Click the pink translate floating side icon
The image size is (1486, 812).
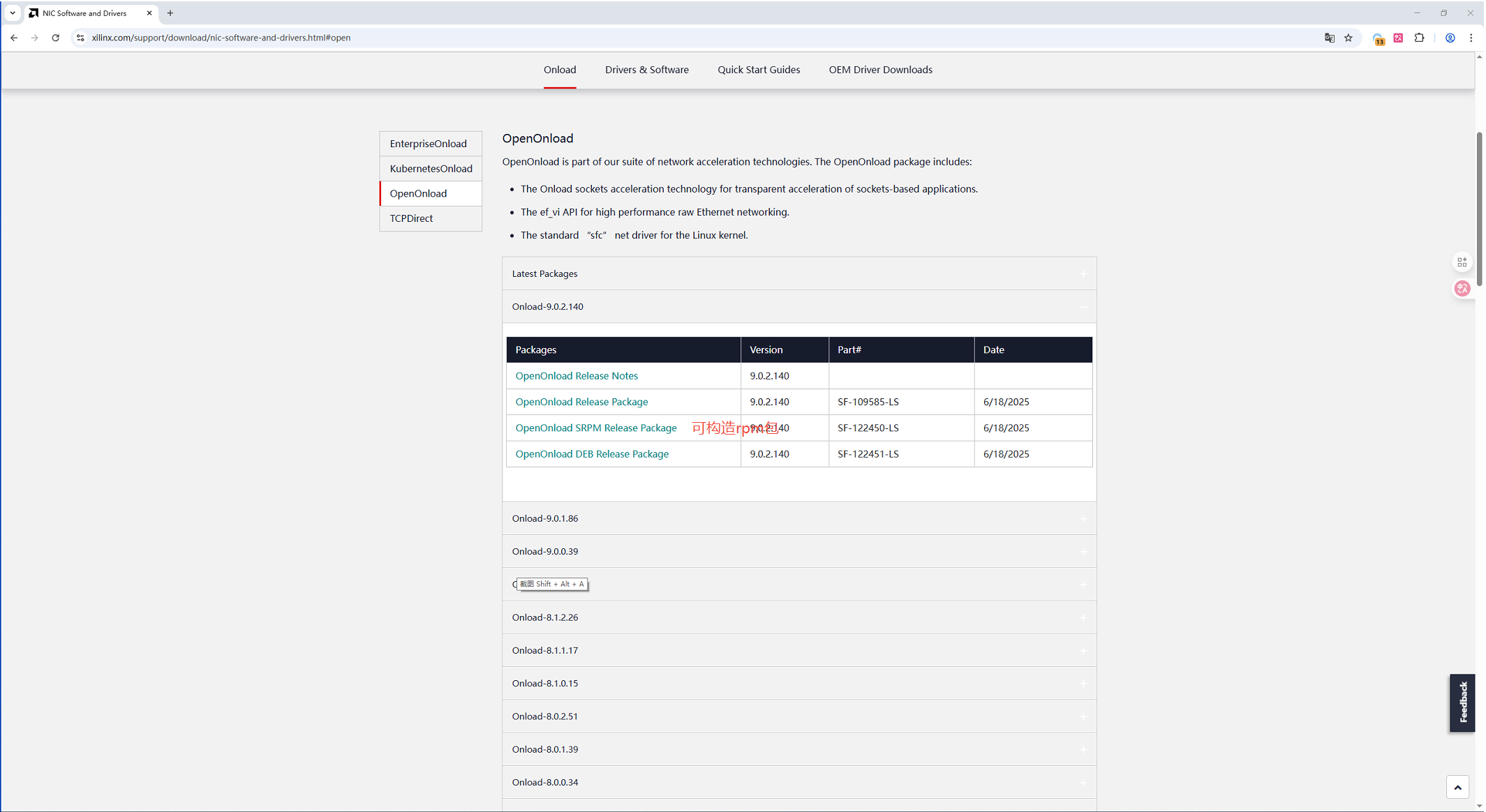tap(1462, 288)
